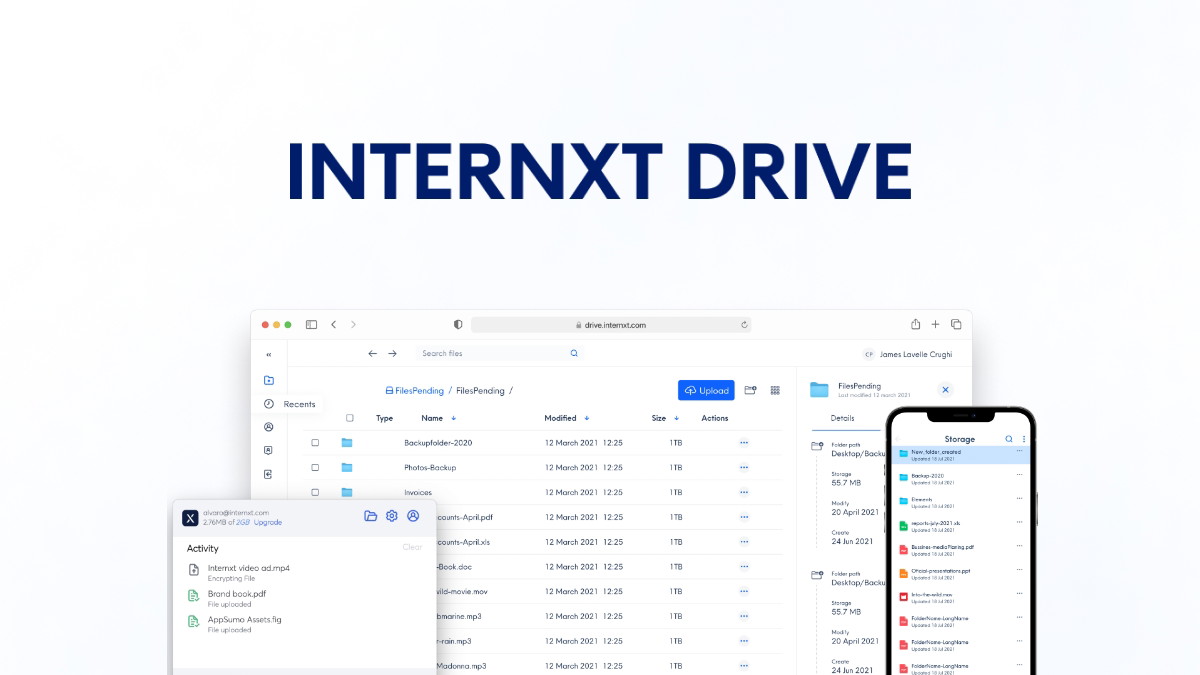Click the Safari privacy shield icon
The width and height of the screenshot is (1200, 675).
click(458, 324)
